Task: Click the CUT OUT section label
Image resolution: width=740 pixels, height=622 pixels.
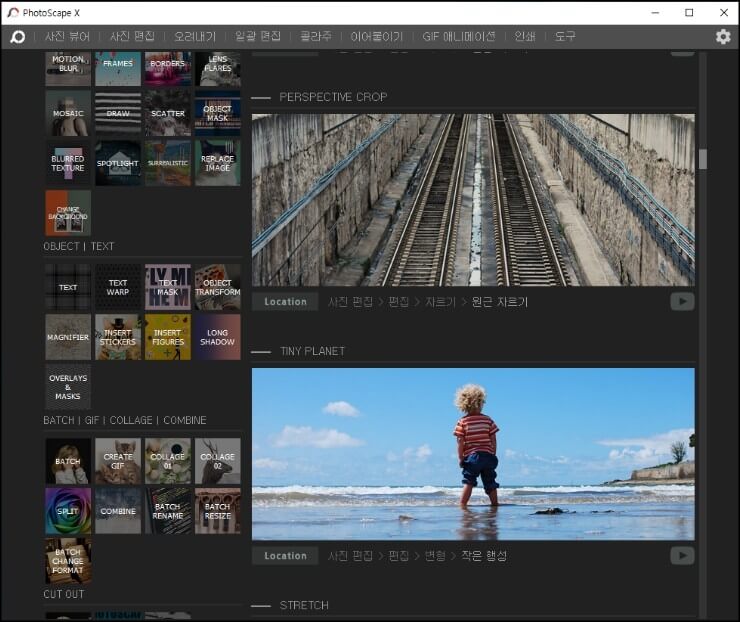Action: click(x=64, y=594)
